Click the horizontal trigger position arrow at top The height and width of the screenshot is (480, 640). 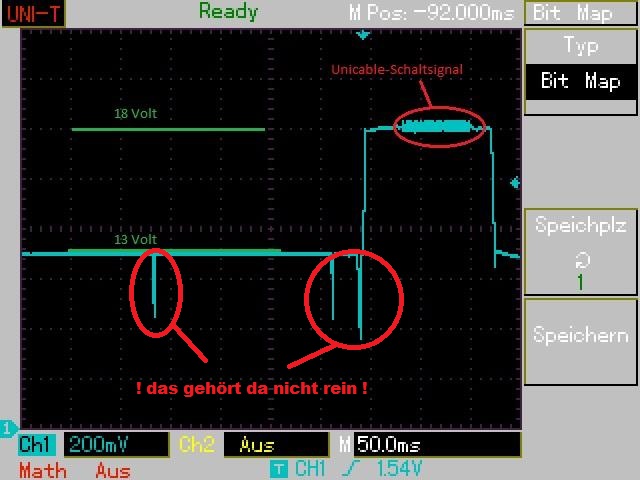tap(364, 35)
